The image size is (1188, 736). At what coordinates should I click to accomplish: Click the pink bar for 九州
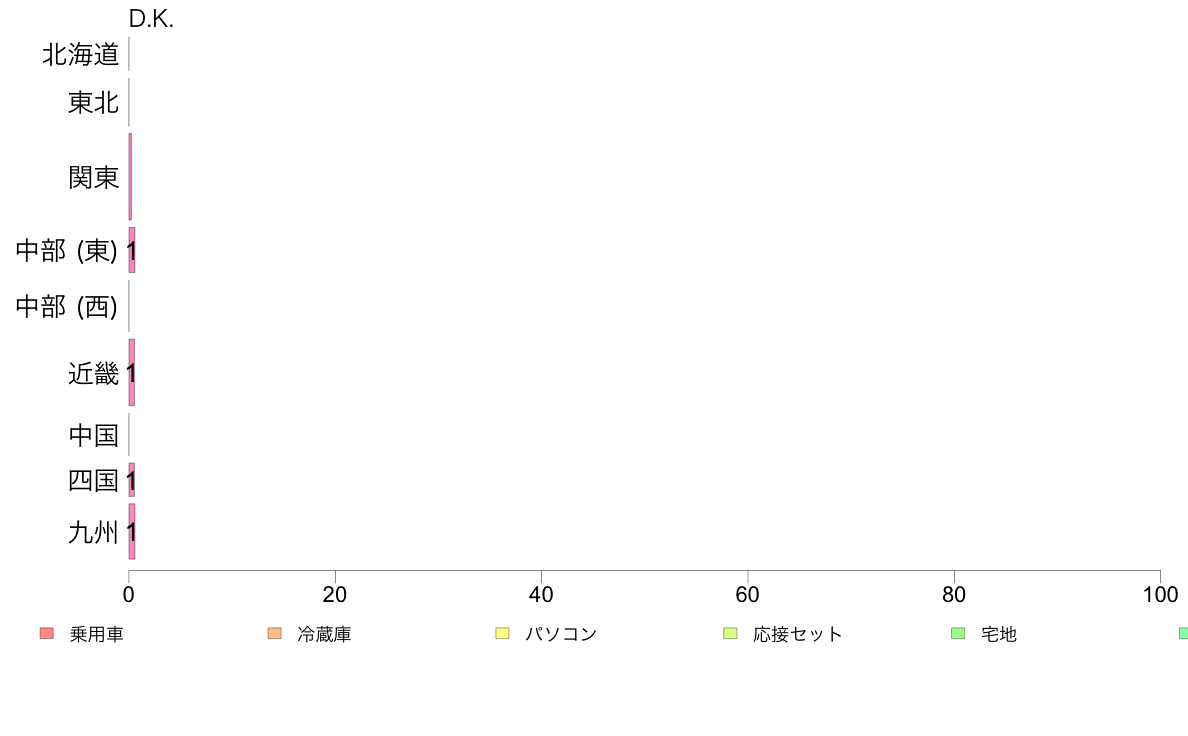[132, 531]
